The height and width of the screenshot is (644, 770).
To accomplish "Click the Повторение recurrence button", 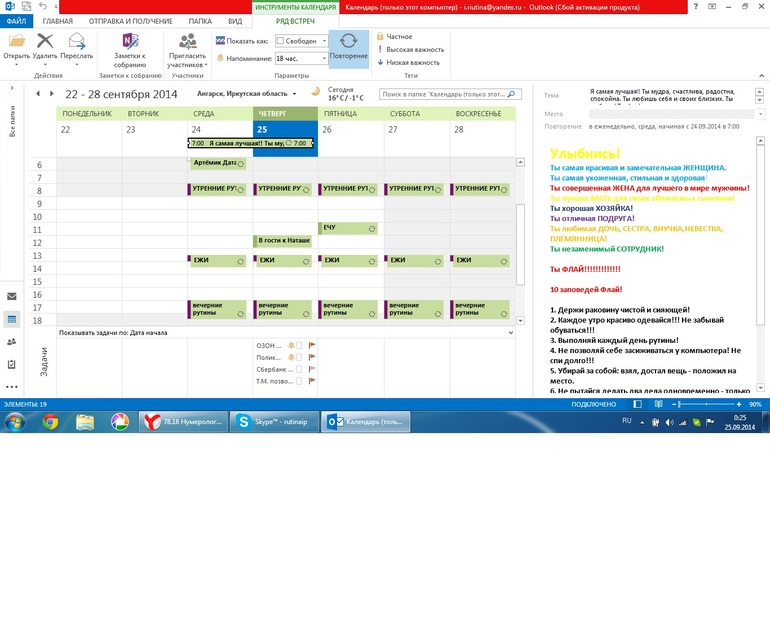I will pyautogui.click(x=348, y=47).
